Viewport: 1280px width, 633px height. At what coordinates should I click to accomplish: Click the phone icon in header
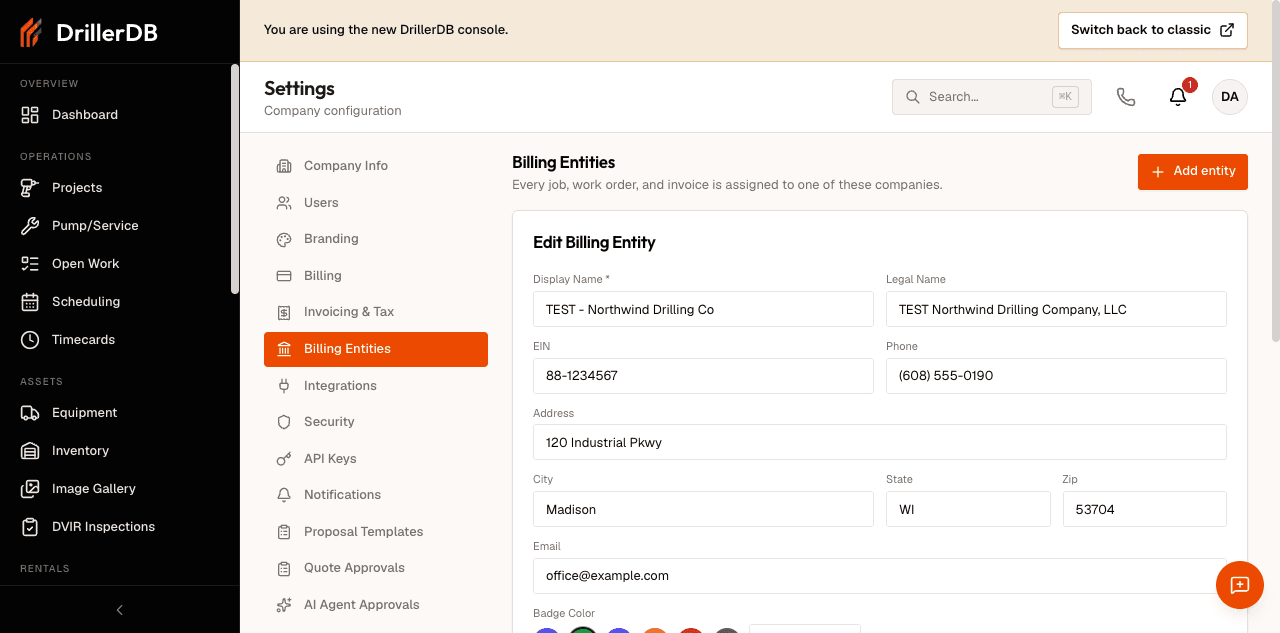1126,97
